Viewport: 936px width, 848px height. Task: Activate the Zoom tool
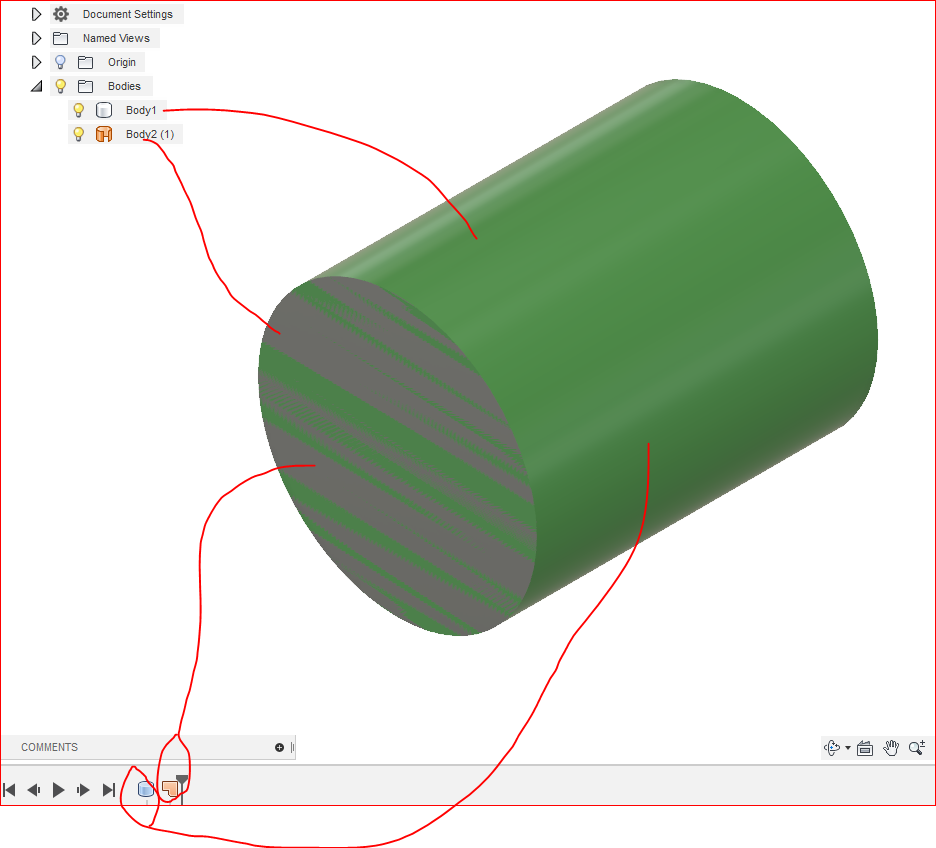click(x=916, y=747)
